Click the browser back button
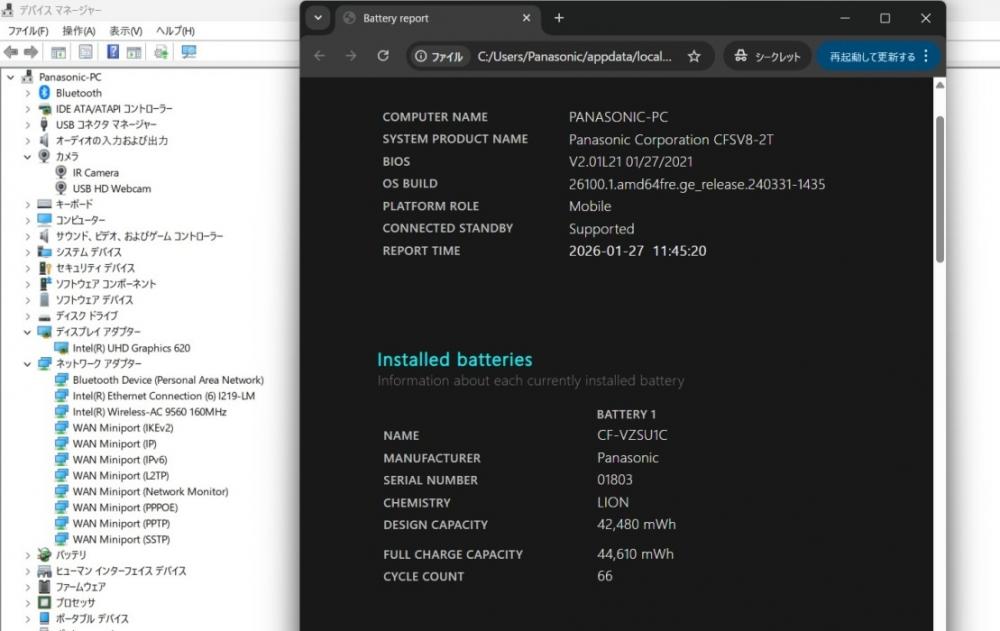 [x=320, y=56]
